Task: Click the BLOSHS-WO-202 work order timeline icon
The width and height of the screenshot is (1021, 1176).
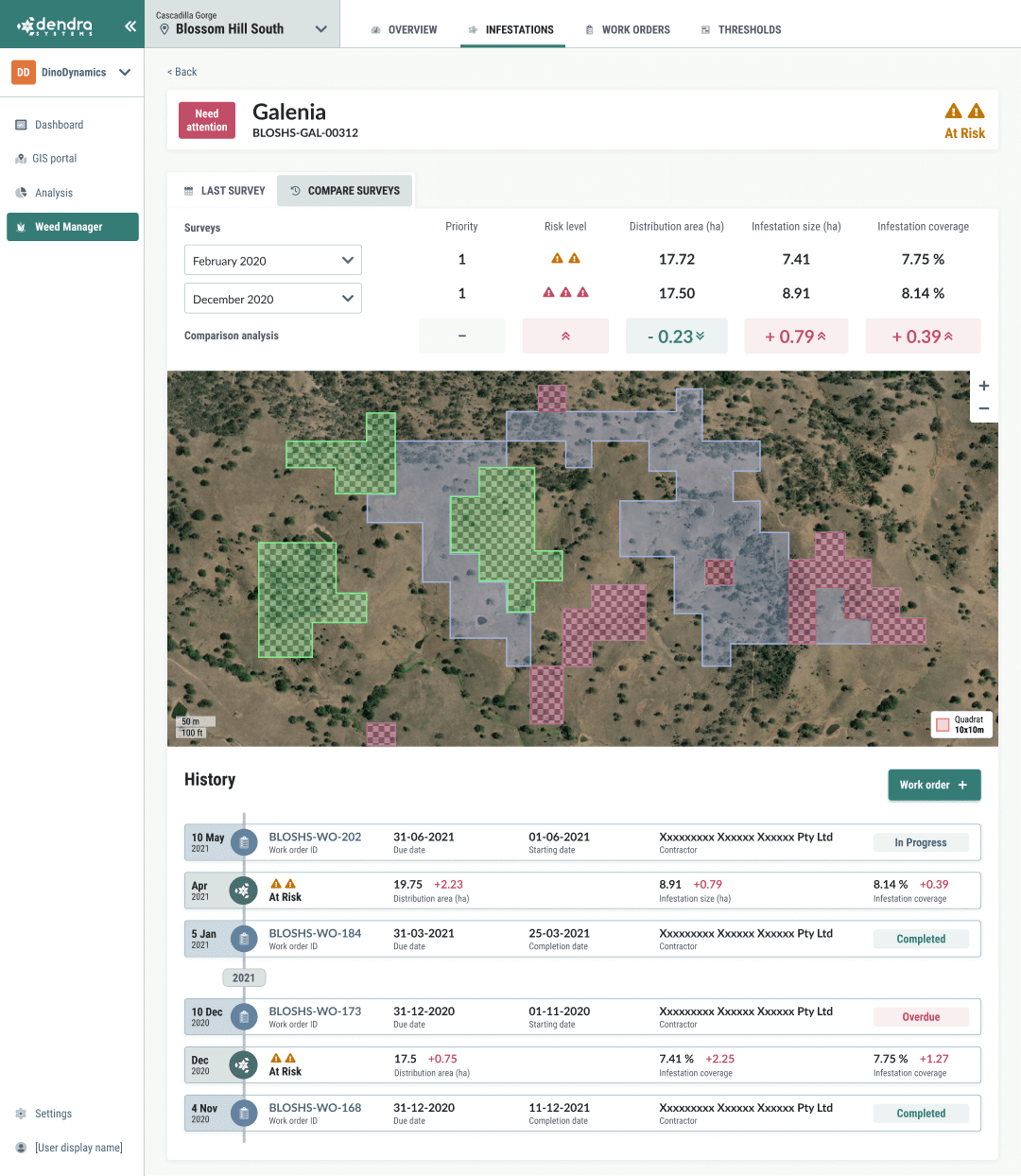Action: [x=244, y=842]
